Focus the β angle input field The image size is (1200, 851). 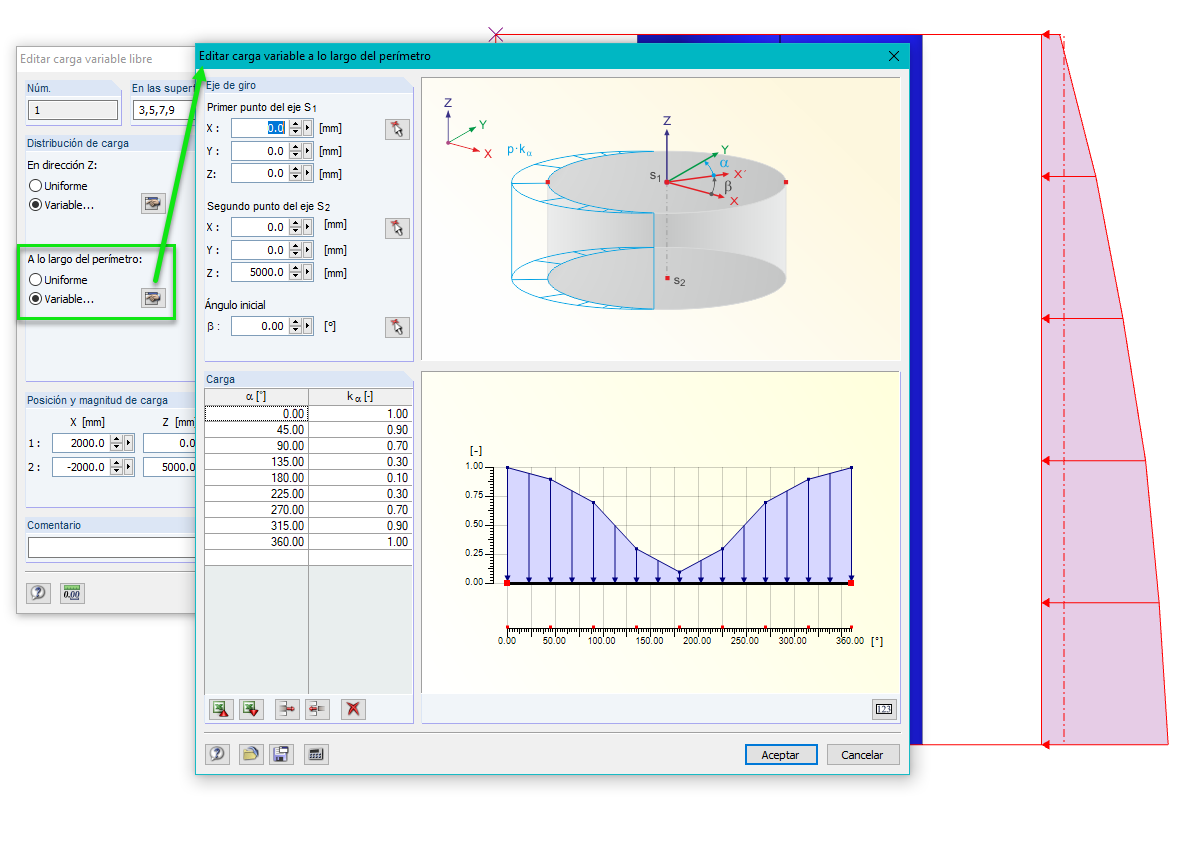(x=260, y=326)
